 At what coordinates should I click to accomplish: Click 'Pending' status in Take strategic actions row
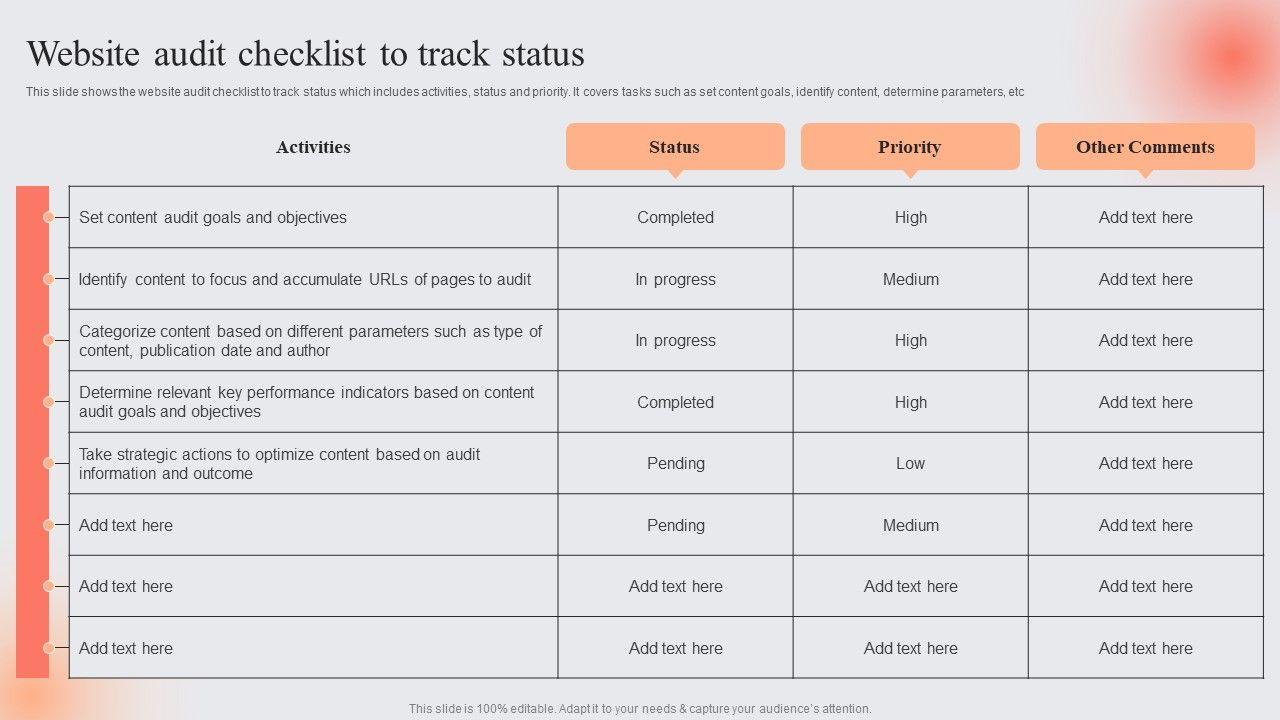675,463
